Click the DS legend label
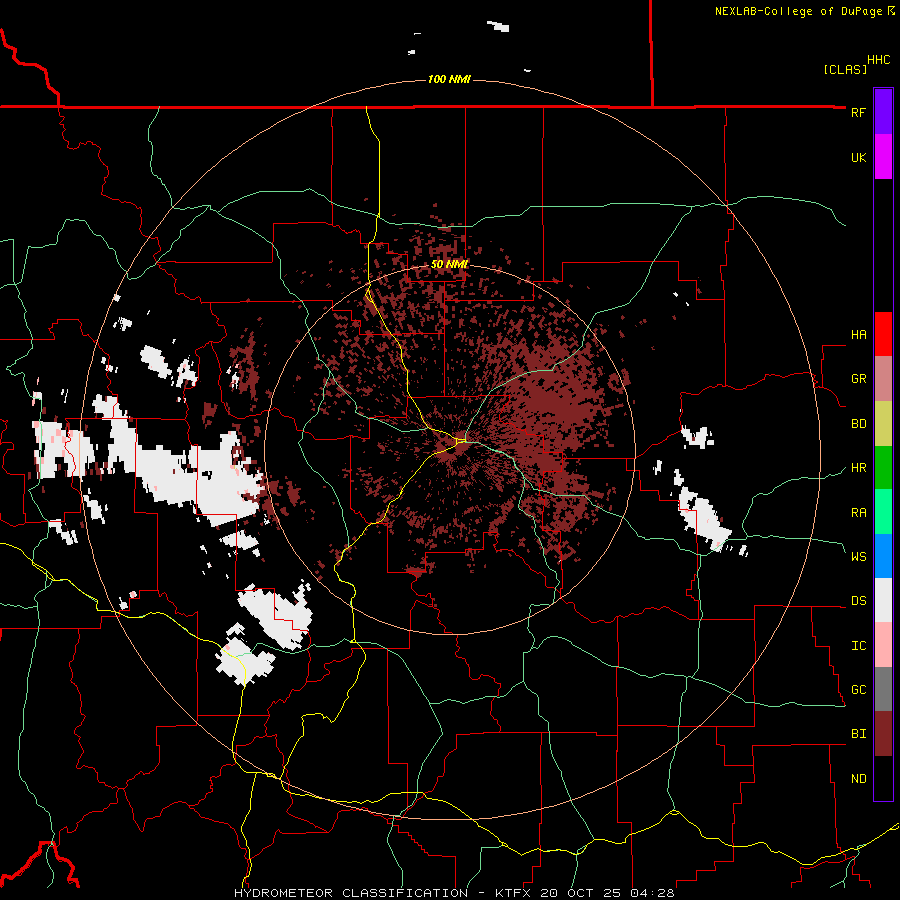900x900 pixels. pos(858,601)
